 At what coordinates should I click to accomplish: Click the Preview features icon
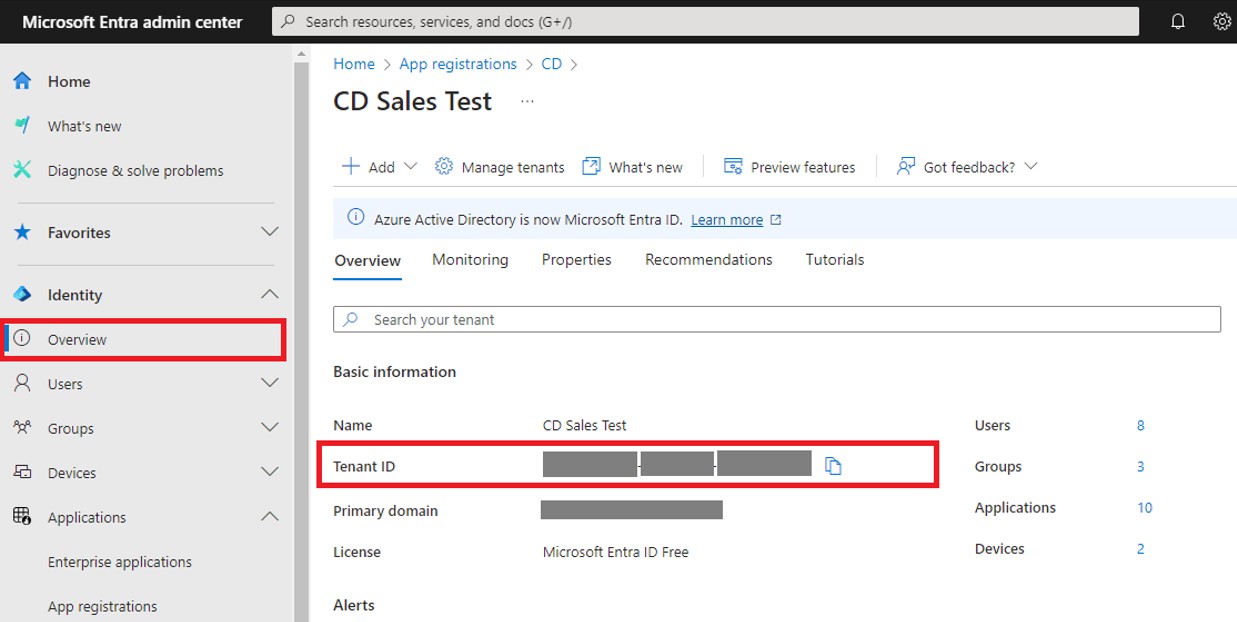point(733,166)
